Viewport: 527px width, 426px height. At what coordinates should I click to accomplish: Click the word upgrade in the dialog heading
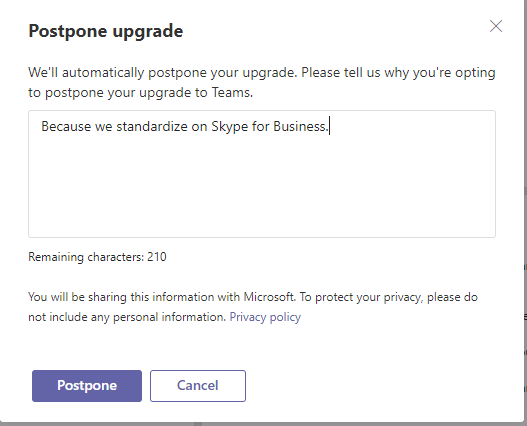(x=148, y=32)
